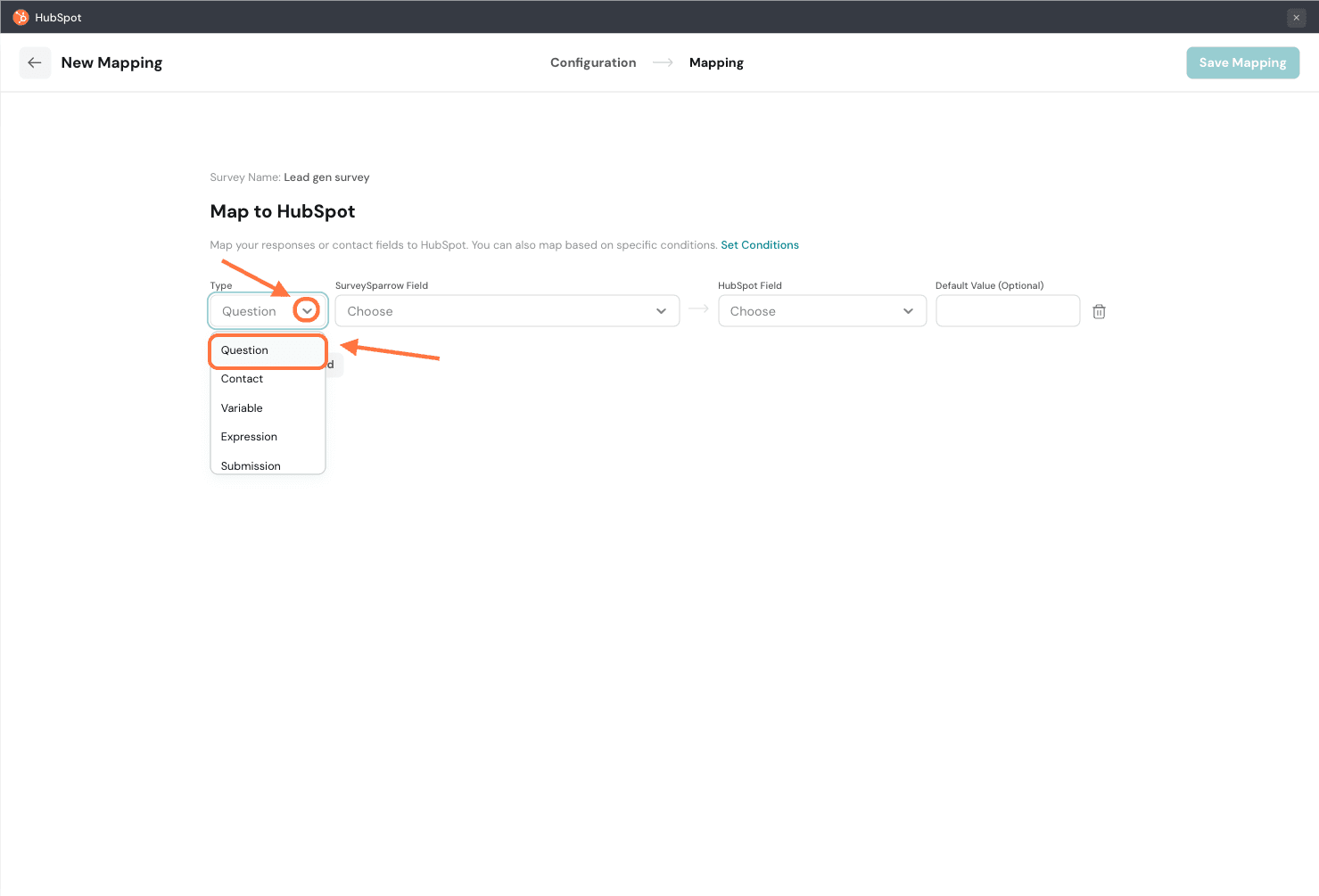
Task: Click the Save Mapping button
Action: [1242, 62]
